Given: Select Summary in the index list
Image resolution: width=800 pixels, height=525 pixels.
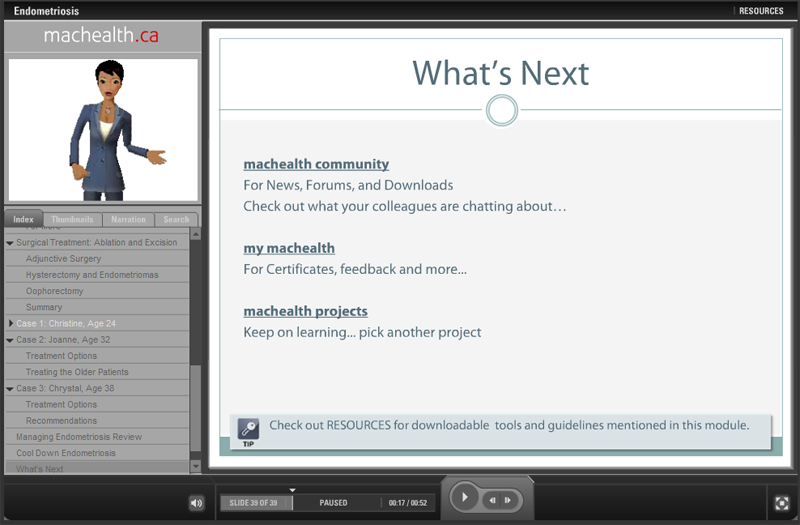Looking at the screenshot, I should pos(97,307).
